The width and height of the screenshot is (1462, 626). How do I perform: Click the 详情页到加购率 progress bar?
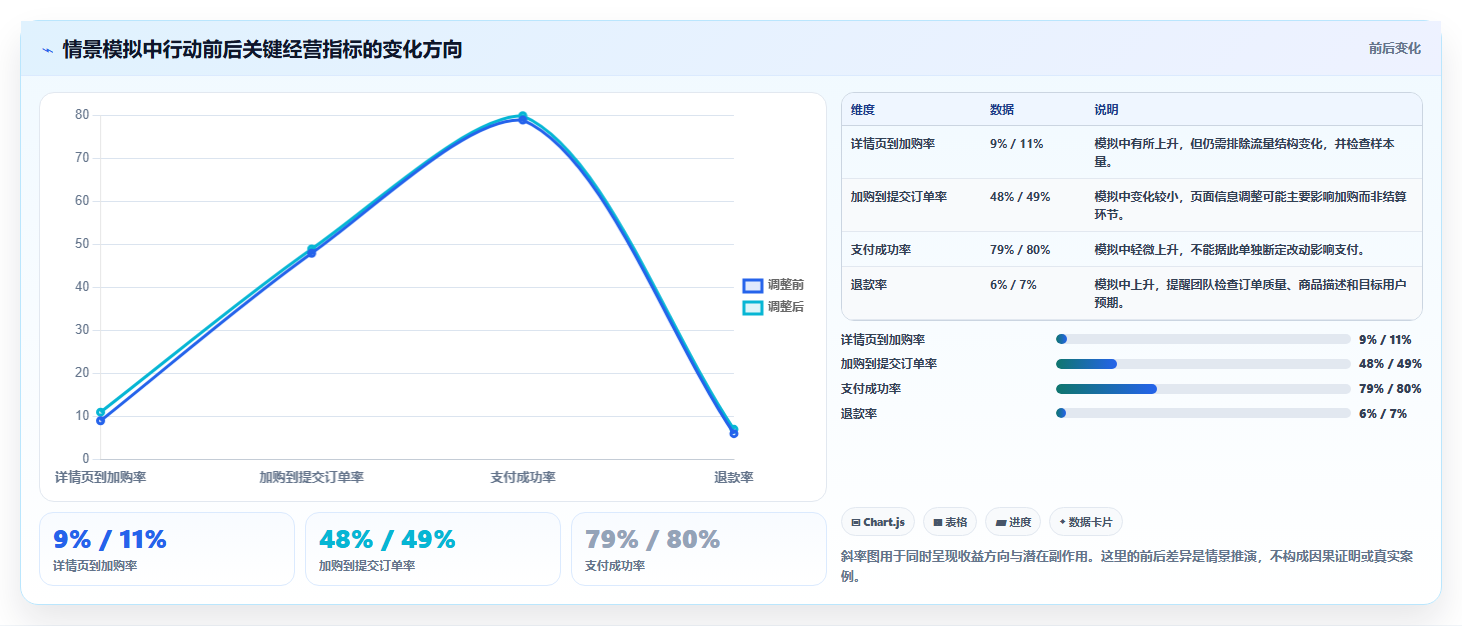[1203, 339]
